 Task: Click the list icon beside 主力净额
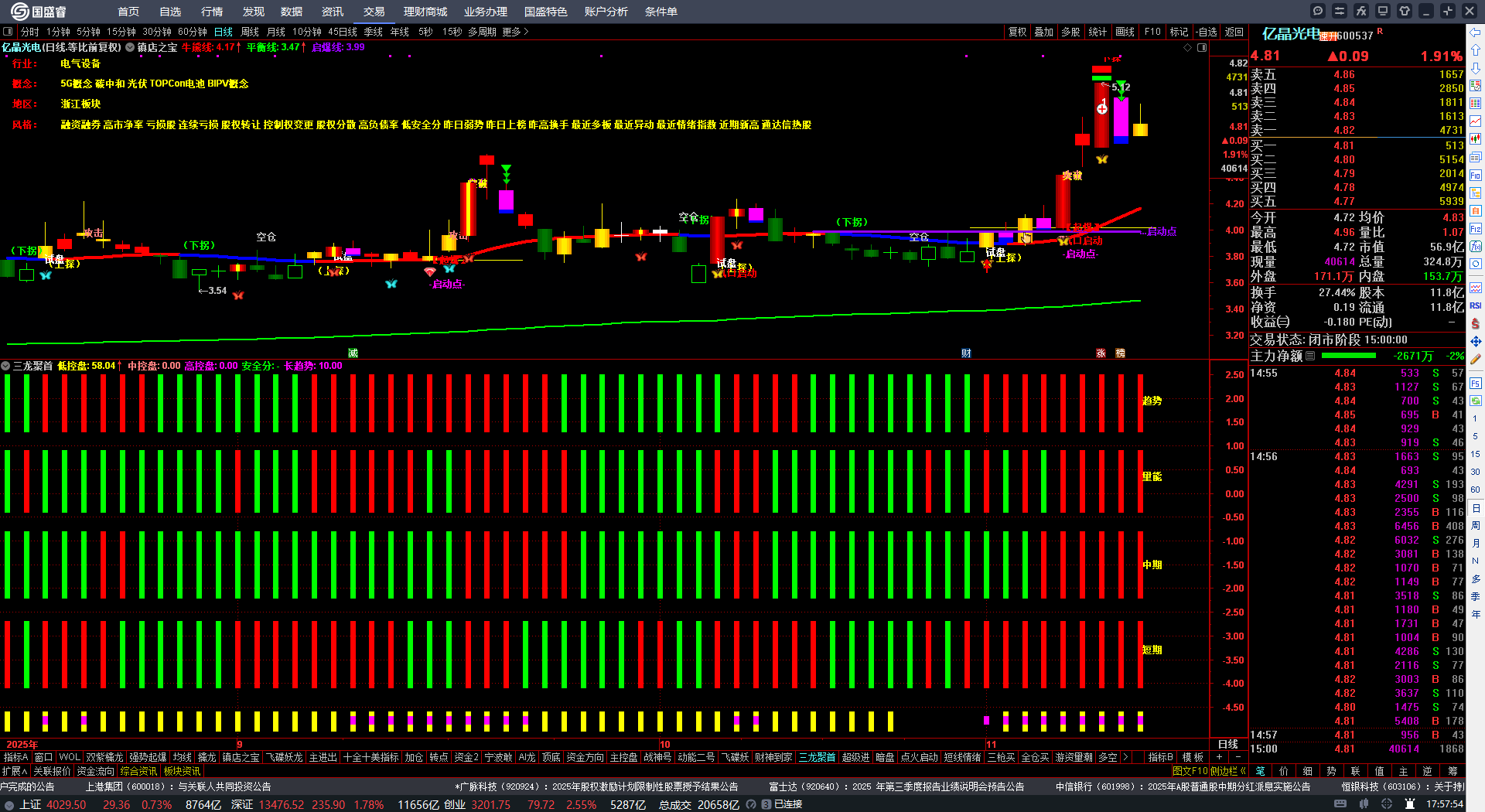pos(1310,356)
